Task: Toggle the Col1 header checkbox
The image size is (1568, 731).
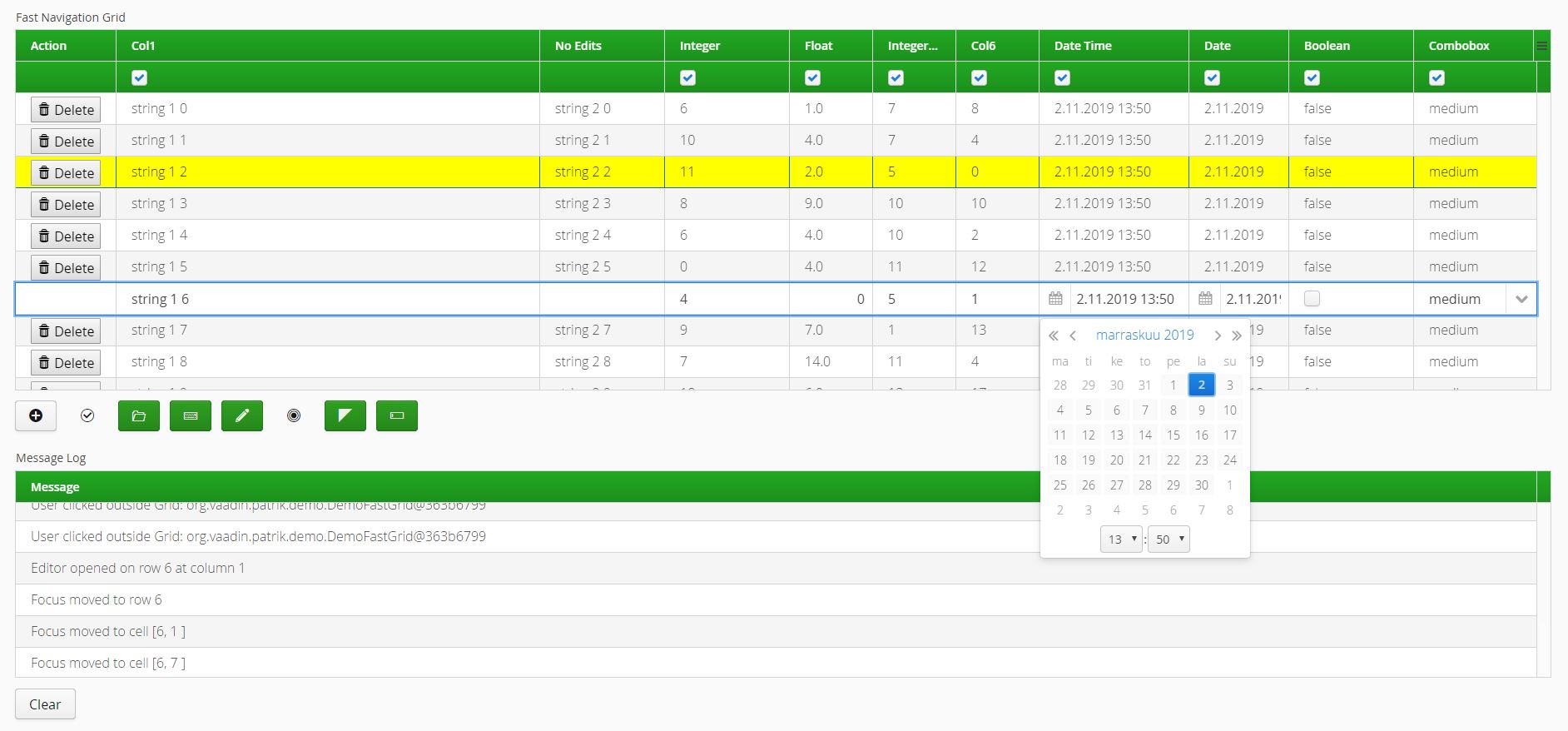Action: [x=139, y=77]
